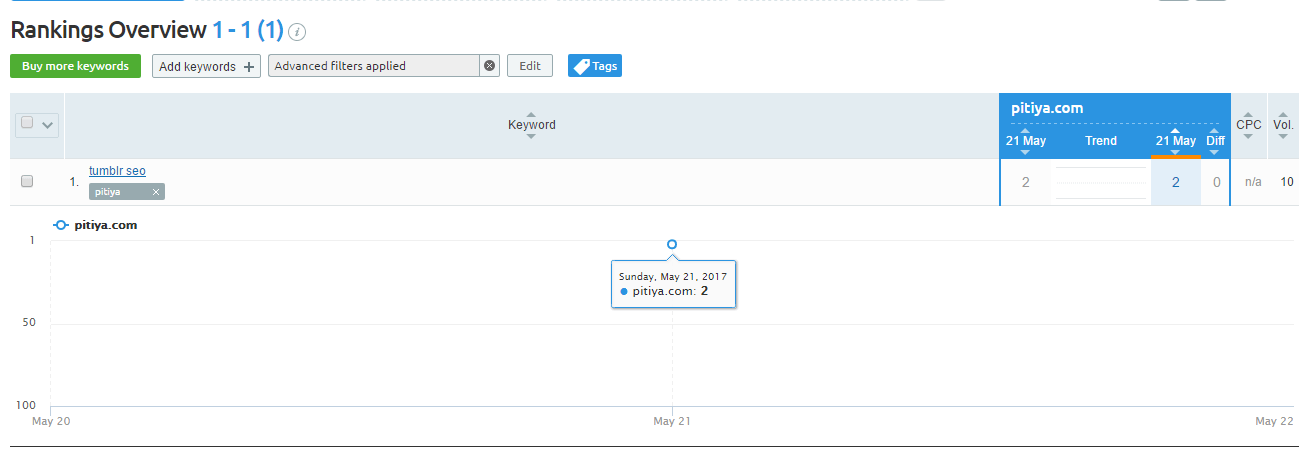Viewport: 1314px width, 455px height.
Task: Click the Trend sparkline for tumblr seo
Action: pos(1101,183)
